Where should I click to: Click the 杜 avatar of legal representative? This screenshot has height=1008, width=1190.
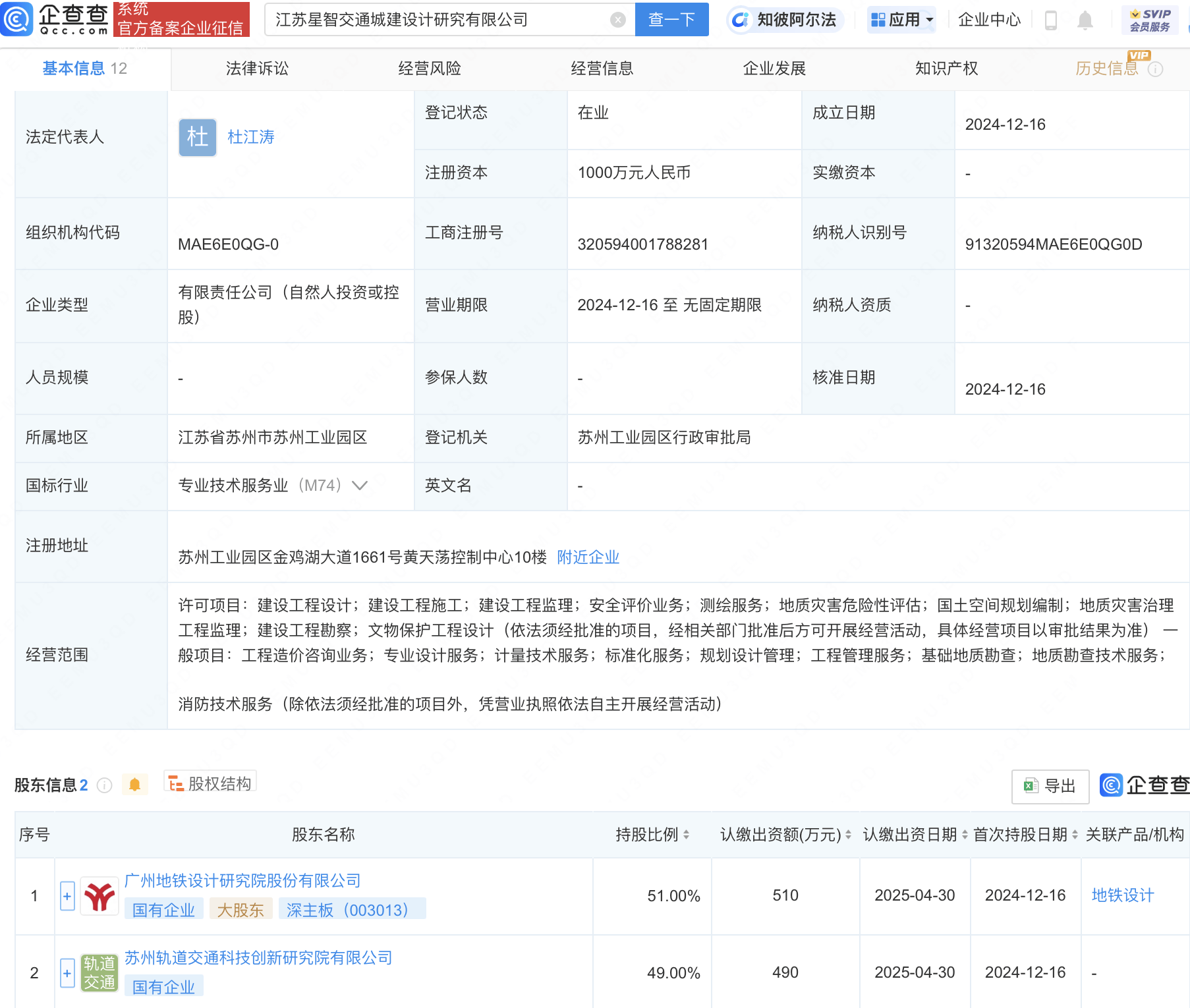pos(198,137)
